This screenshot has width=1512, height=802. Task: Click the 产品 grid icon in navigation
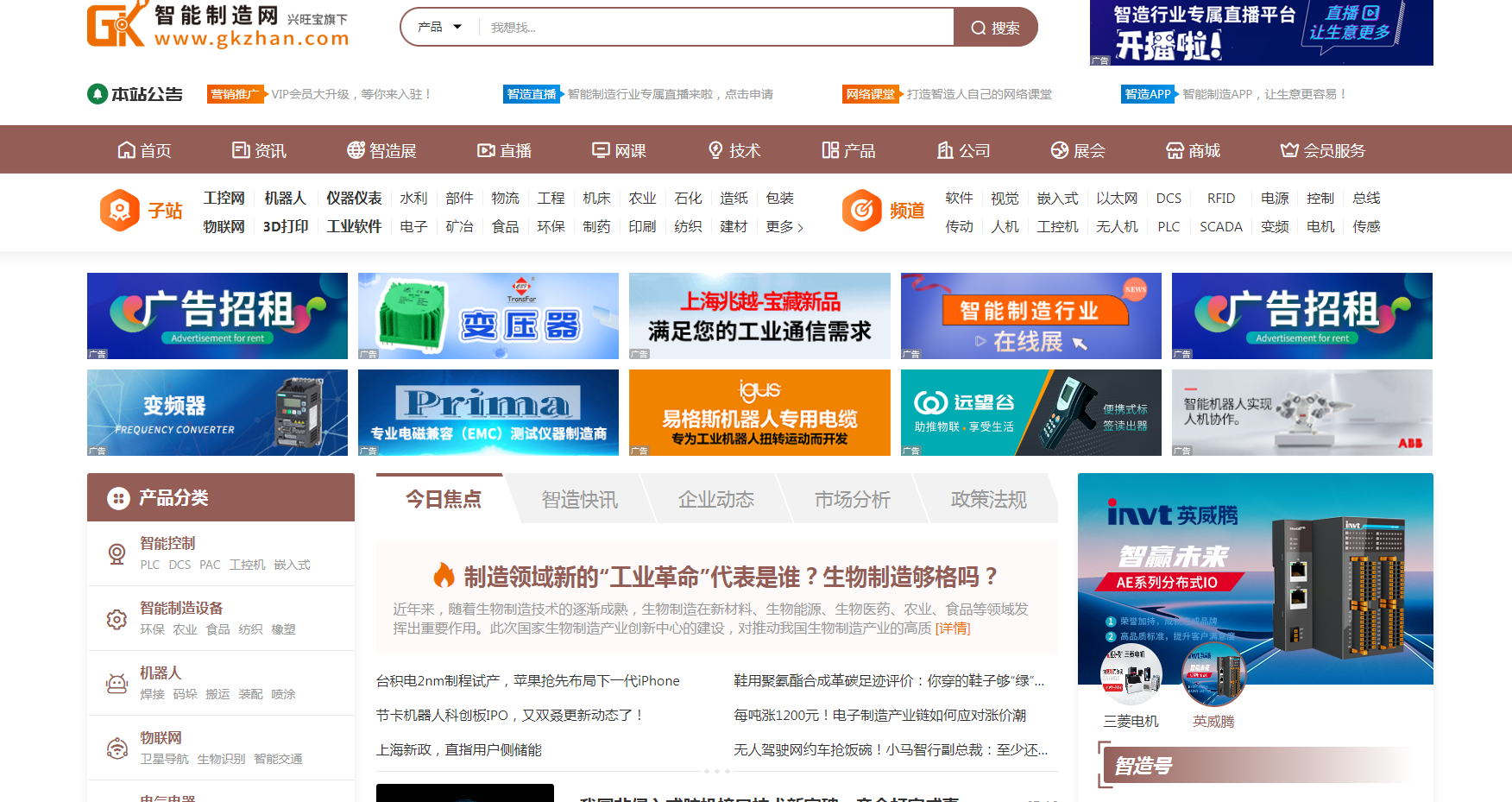tap(830, 150)
